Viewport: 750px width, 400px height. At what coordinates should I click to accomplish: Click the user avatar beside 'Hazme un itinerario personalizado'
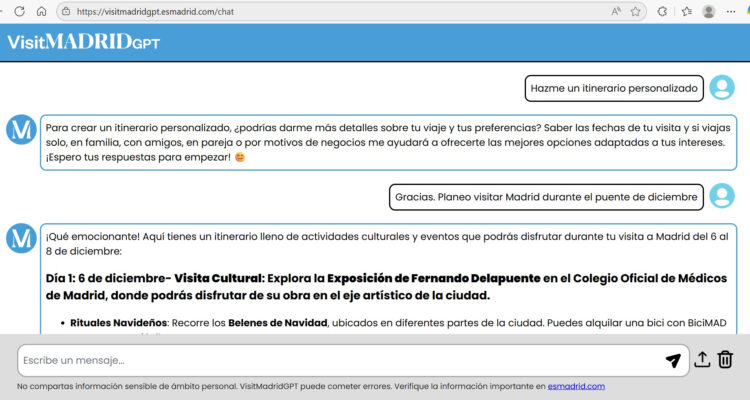pos(721,88)
